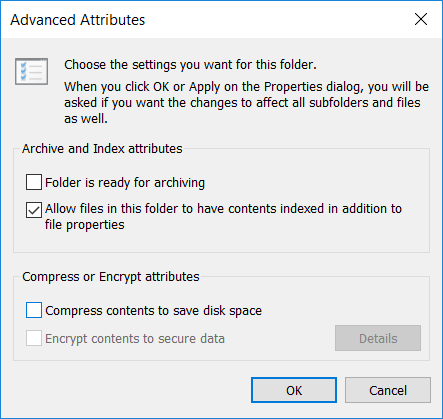The width and height of the screenshot is (443, 419).
Task: Click the Advanced Attributes title text
Action: click(78, 20)
